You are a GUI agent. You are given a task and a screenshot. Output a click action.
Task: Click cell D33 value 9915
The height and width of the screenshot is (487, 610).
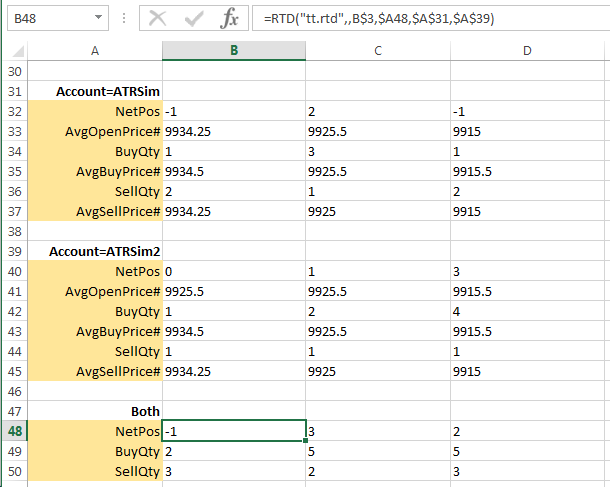pos(527,131)
